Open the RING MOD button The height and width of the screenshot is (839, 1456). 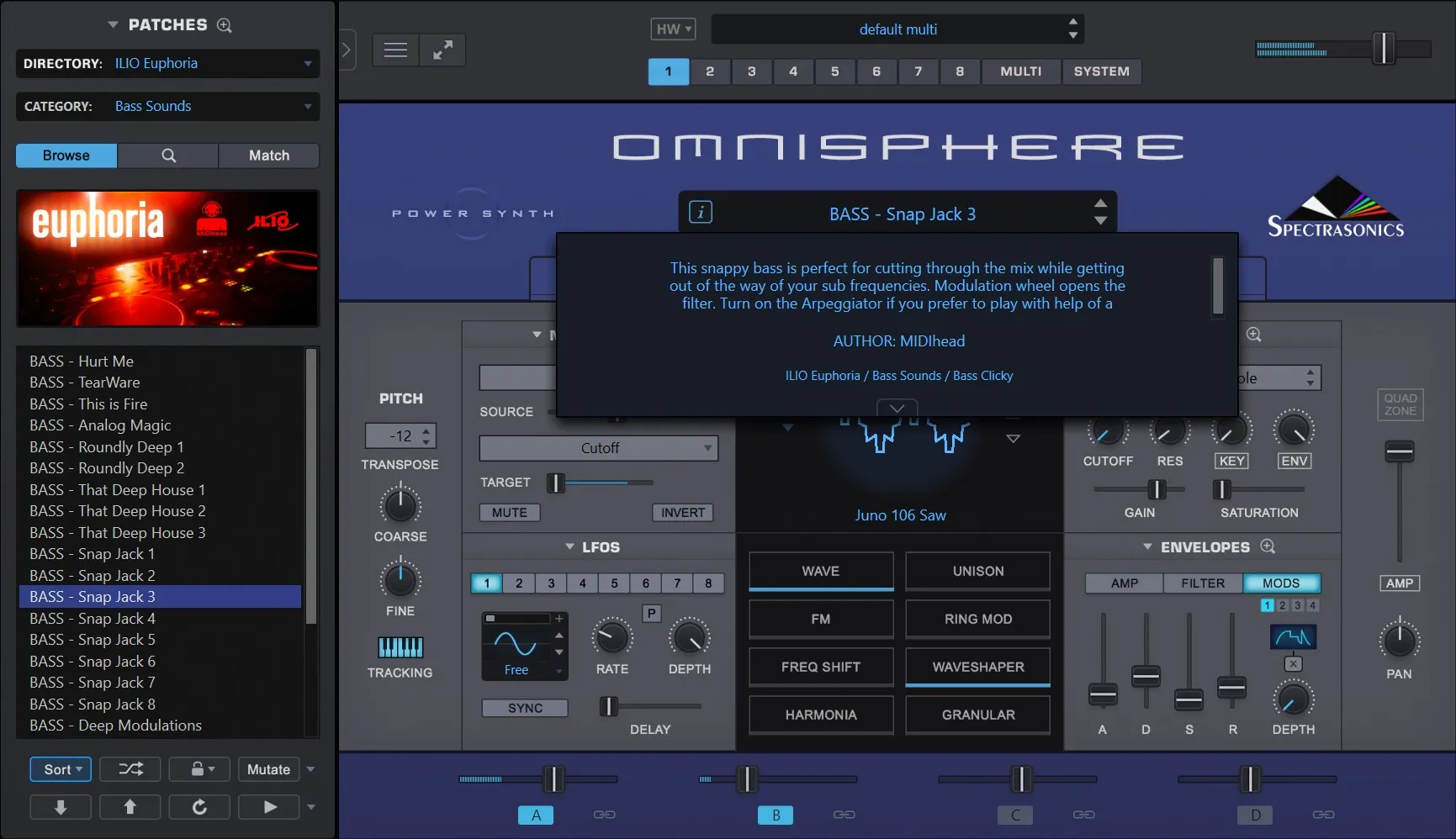click(x=977, y=619)
